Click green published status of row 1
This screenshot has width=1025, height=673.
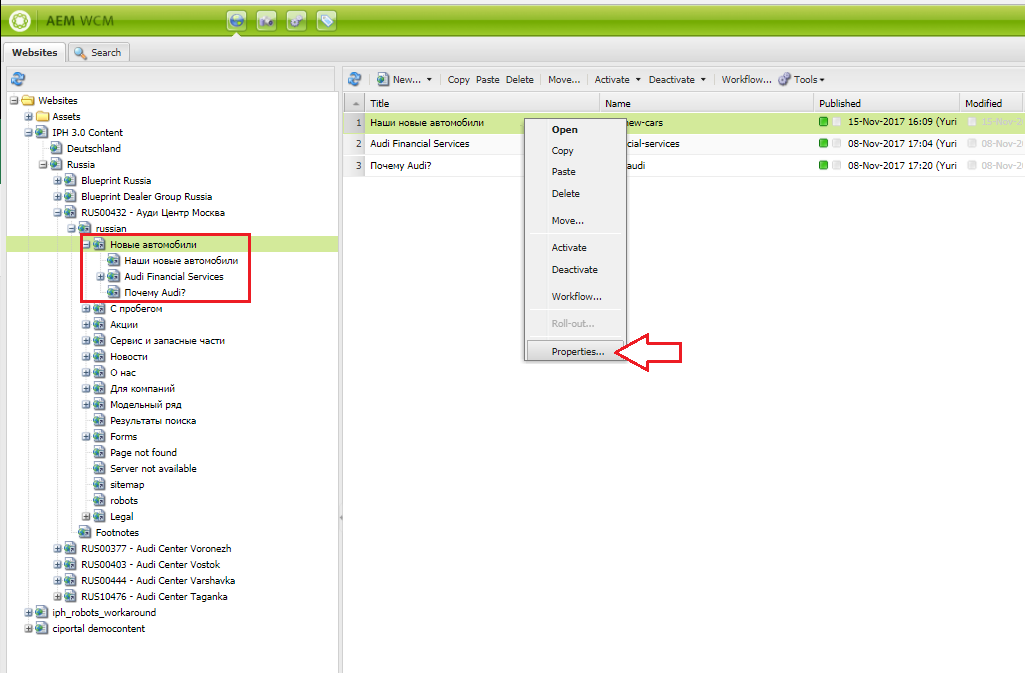click(x=824, y=122)
